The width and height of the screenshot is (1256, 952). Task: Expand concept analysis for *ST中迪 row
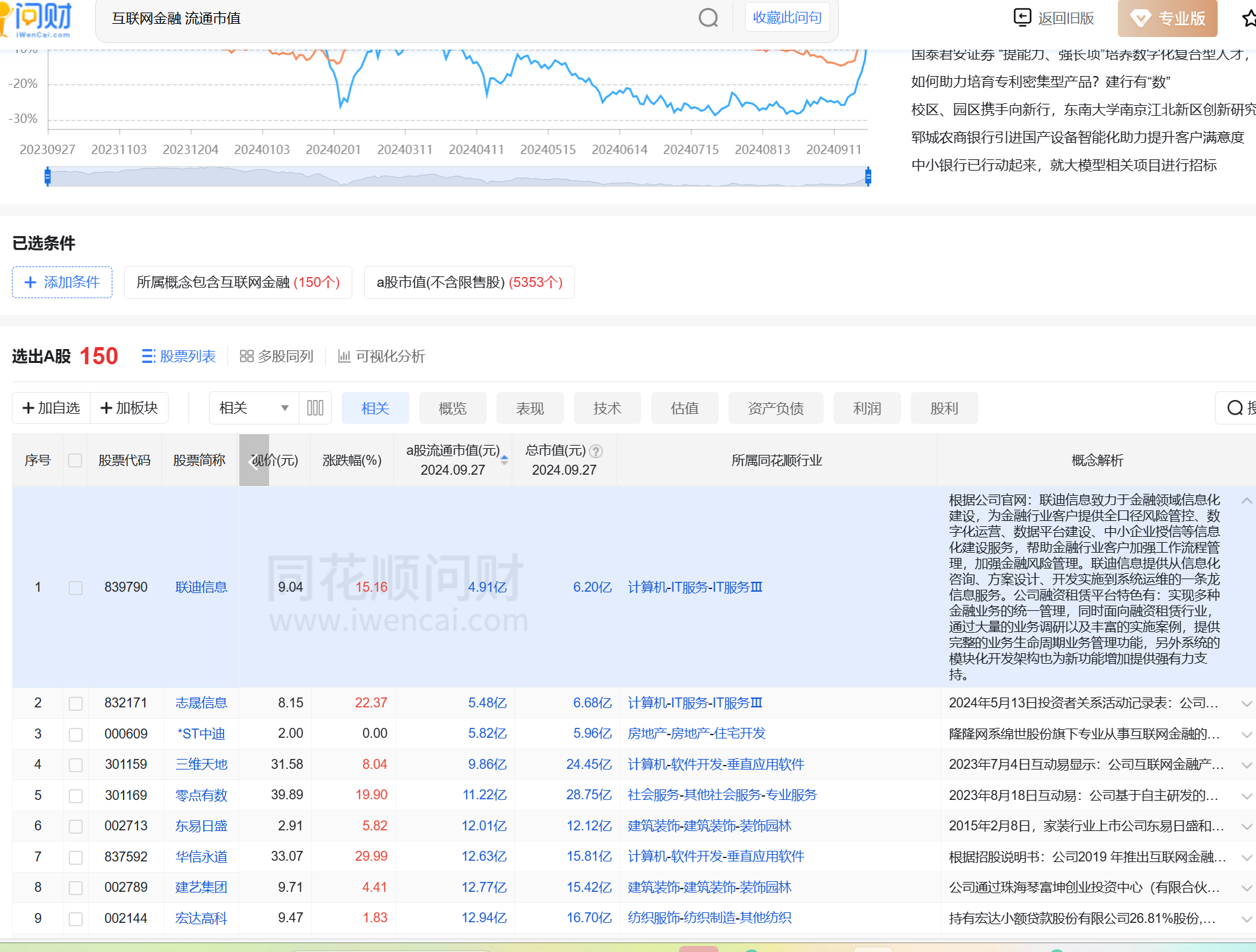(1247, 734)
